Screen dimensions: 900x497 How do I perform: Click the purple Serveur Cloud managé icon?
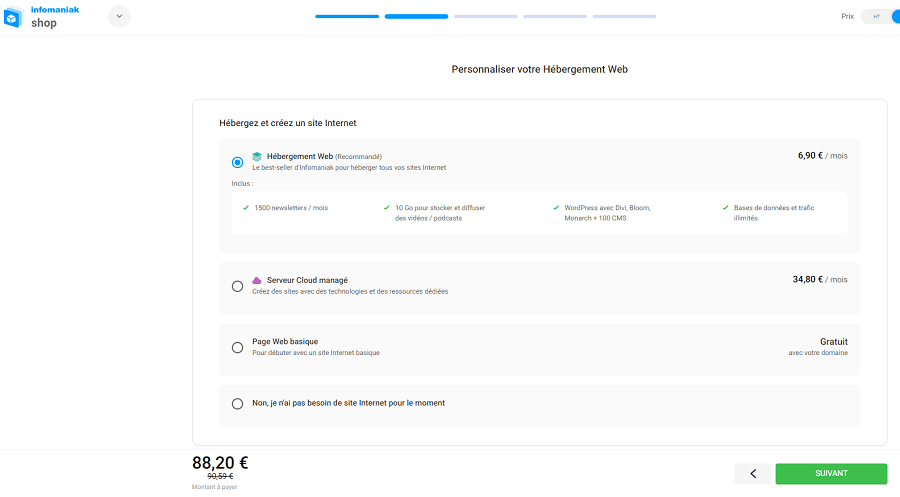[x=257, y=280]
